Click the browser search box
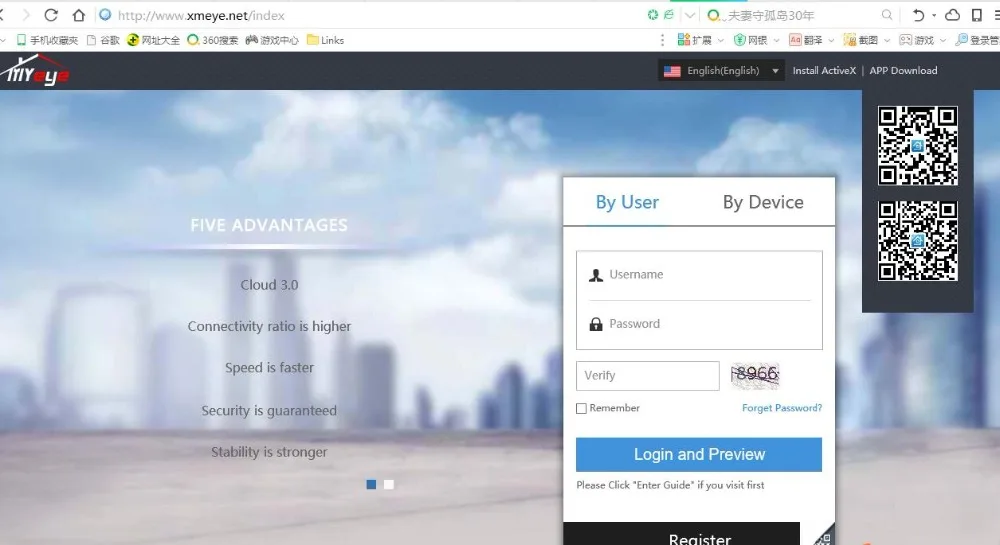 tap(800, 15)
